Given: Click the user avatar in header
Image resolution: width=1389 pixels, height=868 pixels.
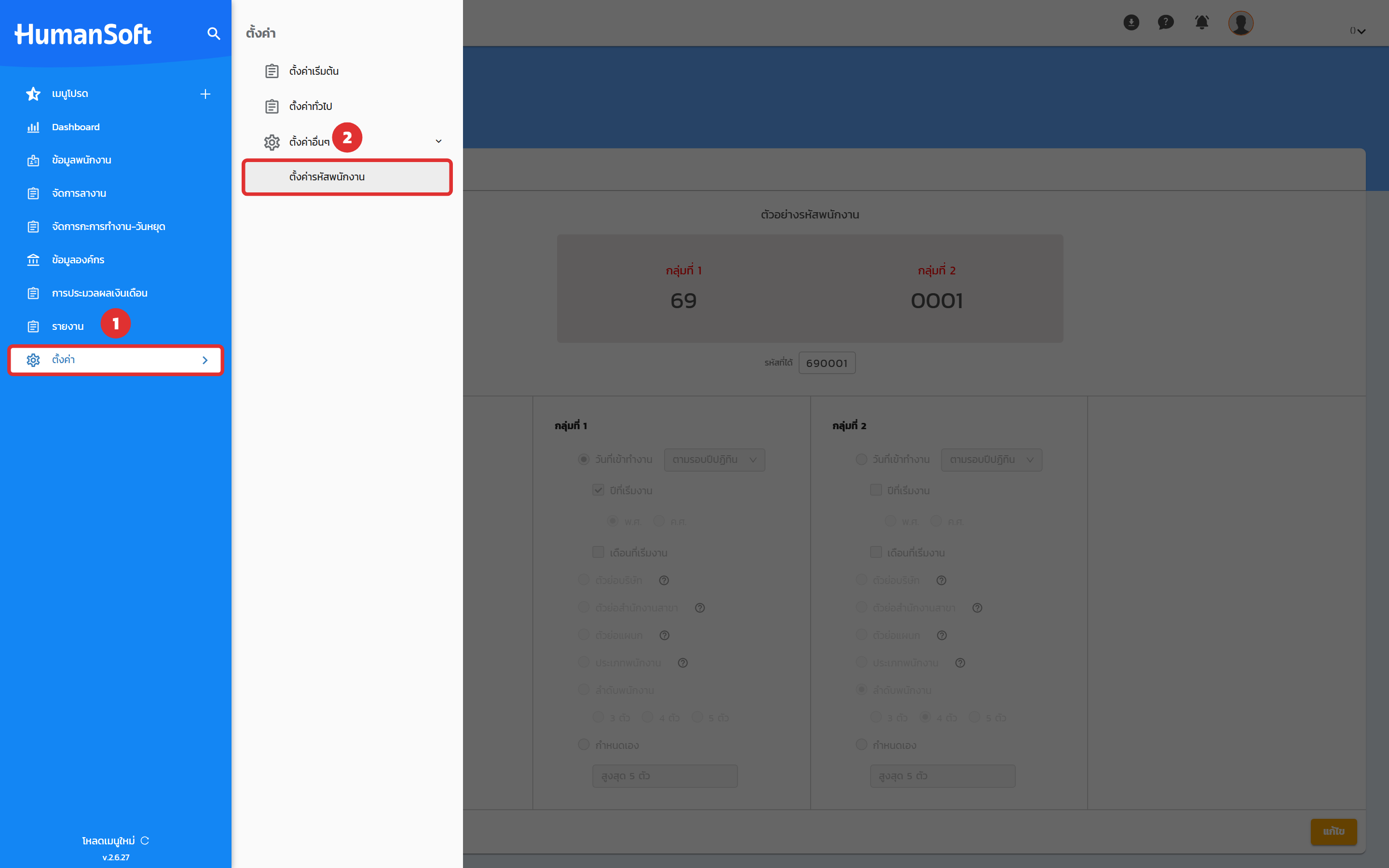Looking at the screenshot, I should 1241,24.
